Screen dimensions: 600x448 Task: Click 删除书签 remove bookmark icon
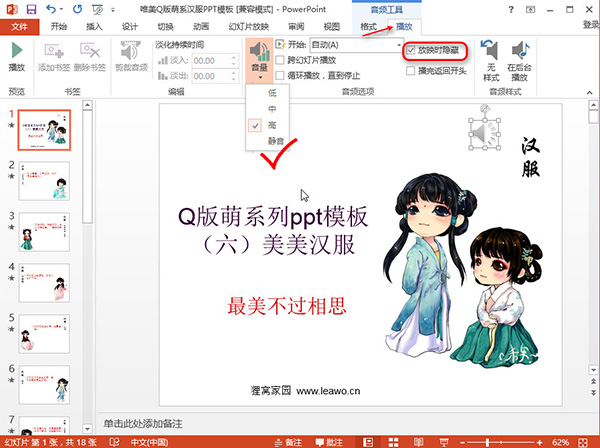pyautogui.click(x=90, y=57)
